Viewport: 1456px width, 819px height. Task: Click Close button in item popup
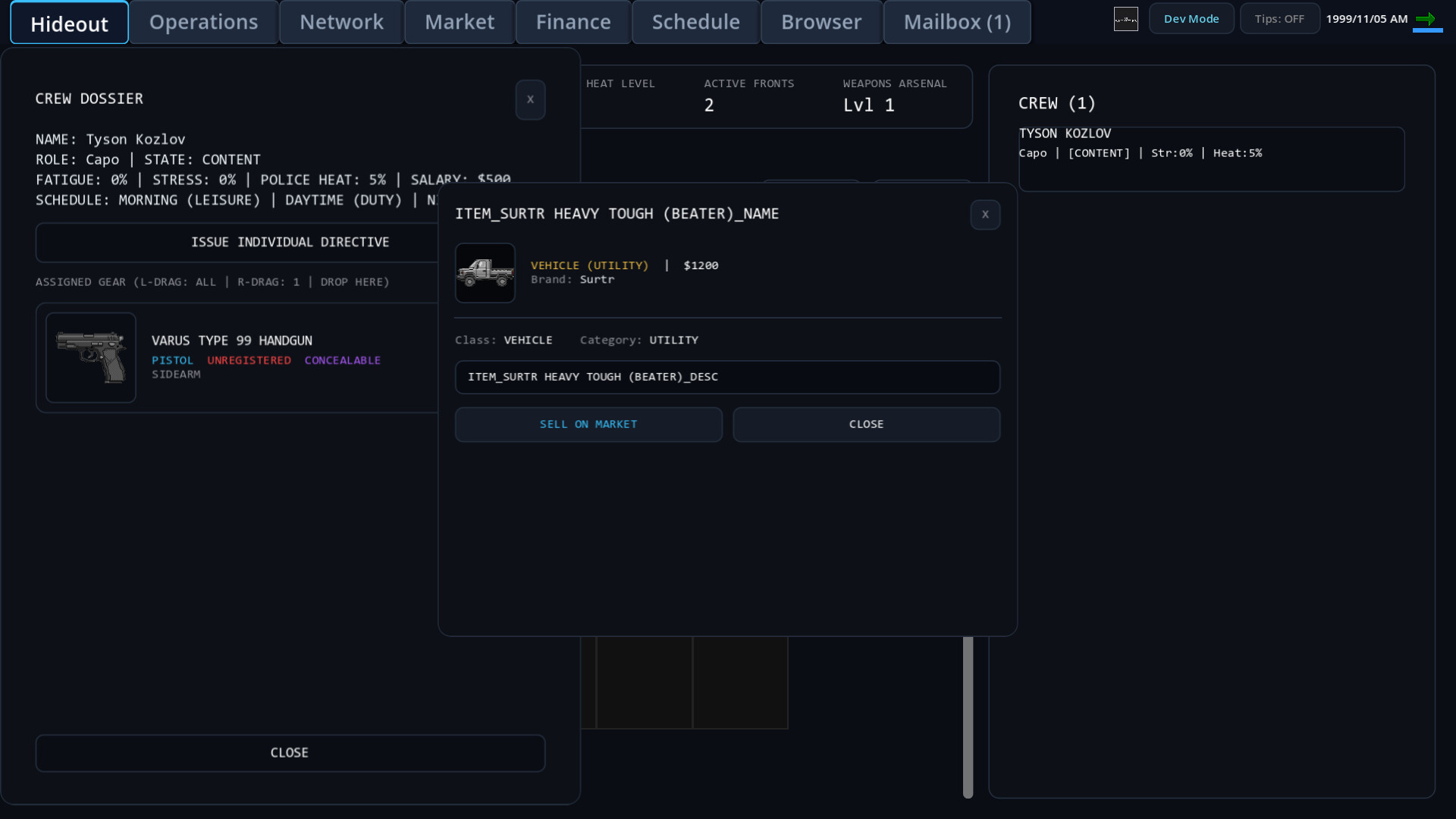pos(866,425)
